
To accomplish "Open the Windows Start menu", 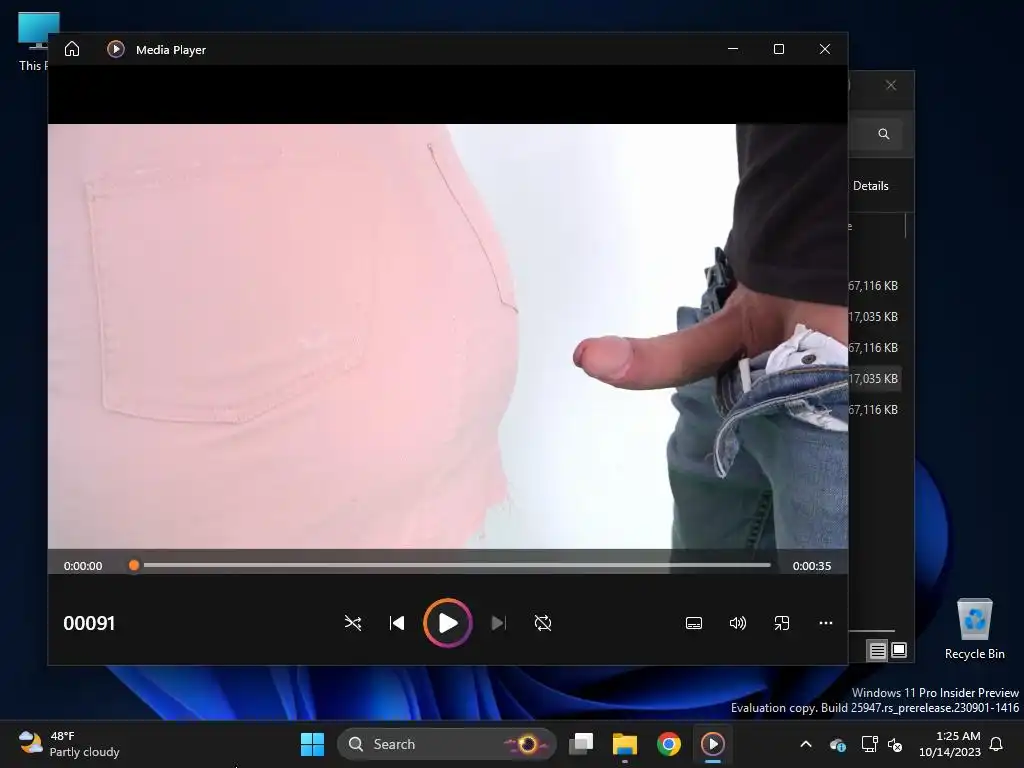I will tap(312, 744).
